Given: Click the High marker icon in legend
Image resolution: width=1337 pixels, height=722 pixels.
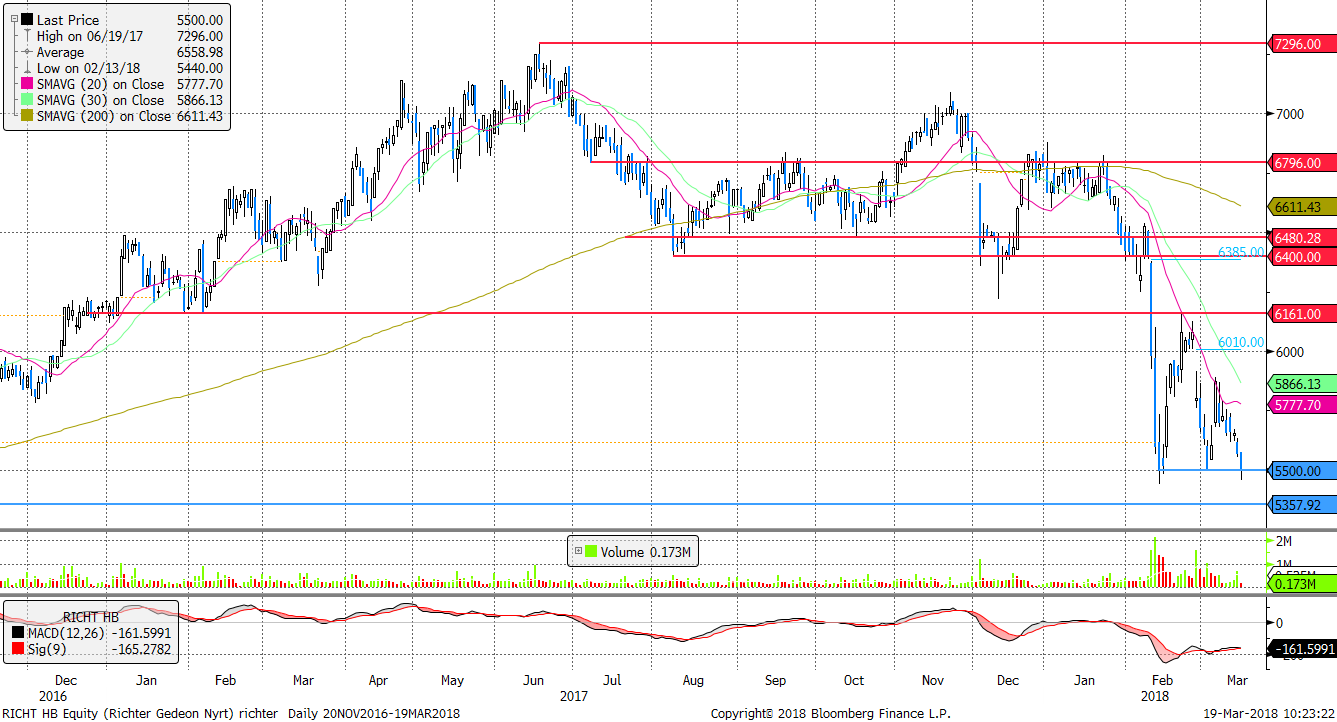Looking at the screenshot, I should pyautogui.click(x=25, y=36).
